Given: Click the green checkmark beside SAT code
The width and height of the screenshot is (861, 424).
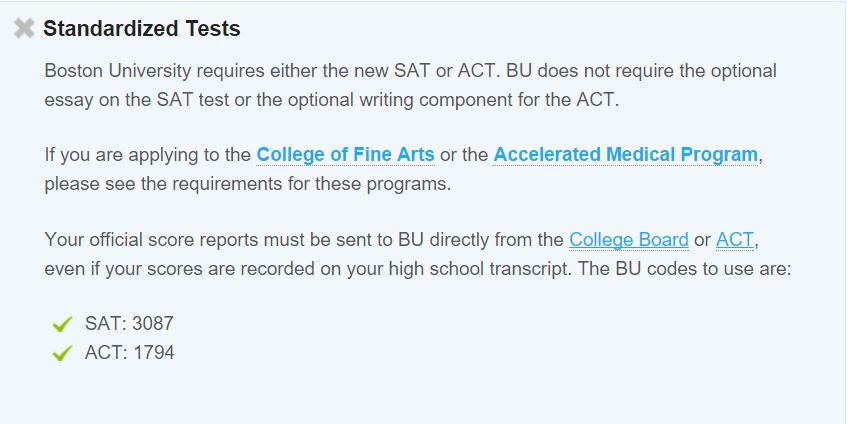Looking at the screenshot, I should pyautogui.click(x=63, y=324).
